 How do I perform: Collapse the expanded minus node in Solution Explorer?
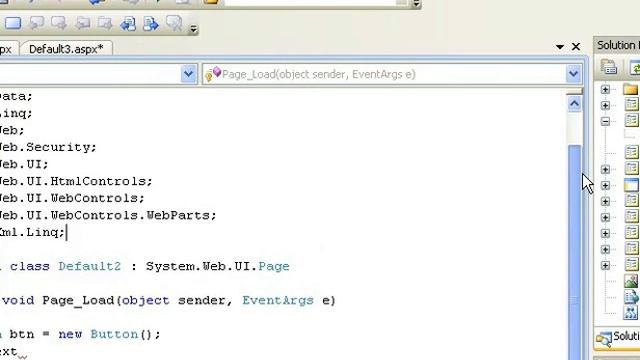click(x=605, y=121)
